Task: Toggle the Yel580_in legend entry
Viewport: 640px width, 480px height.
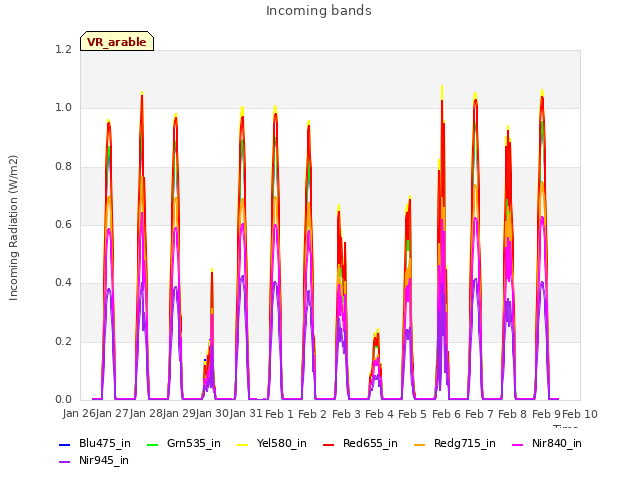Action: 272,443
